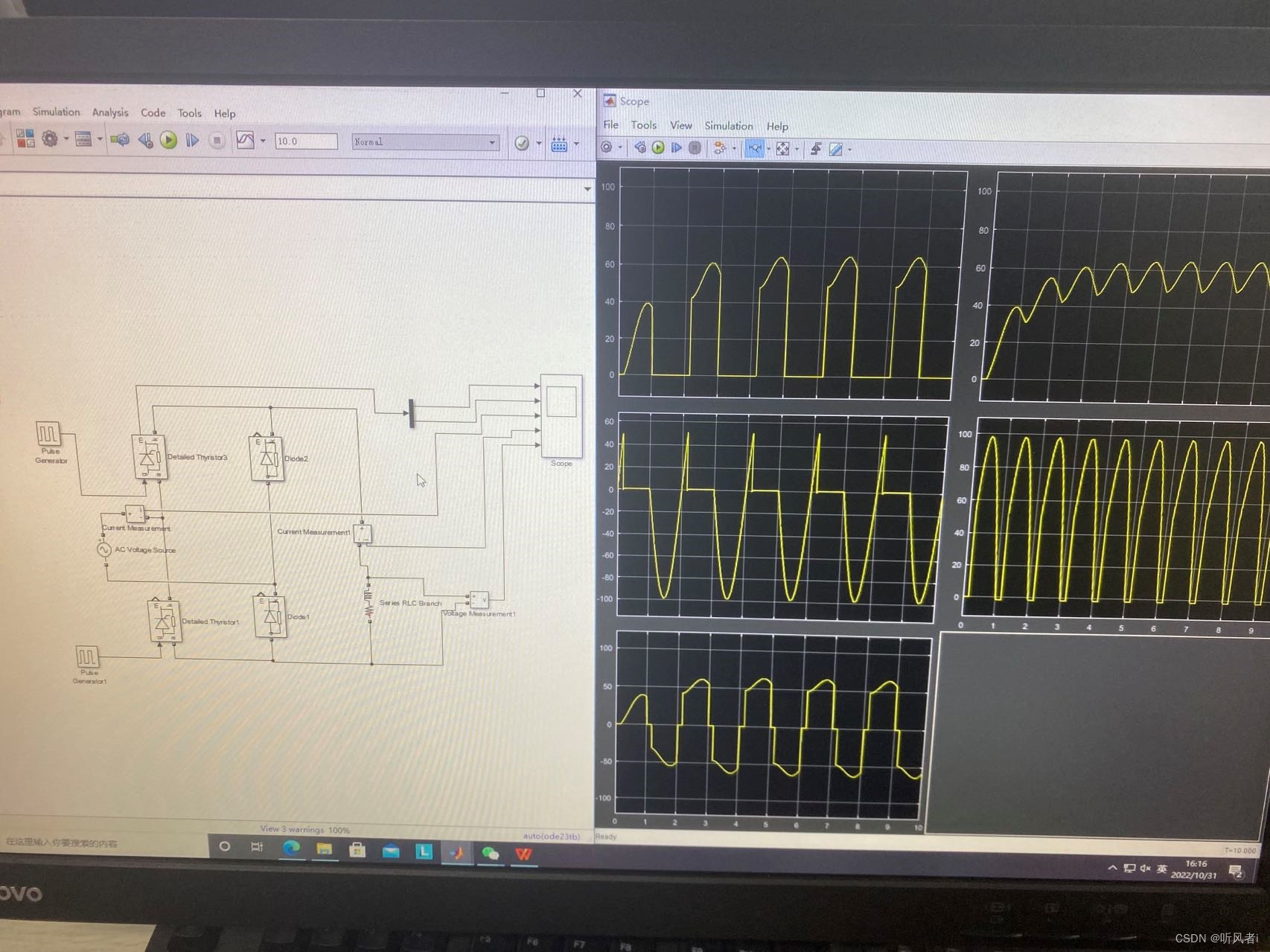Open the Simulation menu in the model window
The height and width of the screenshot is (952, 1270).
pos(56,112)
